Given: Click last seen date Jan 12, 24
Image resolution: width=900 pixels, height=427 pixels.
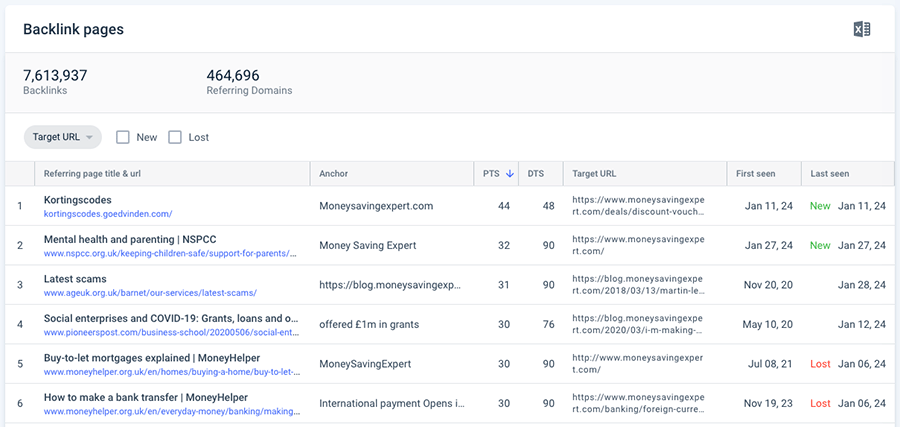Looking at the screenshot, I should coord(862,324).
